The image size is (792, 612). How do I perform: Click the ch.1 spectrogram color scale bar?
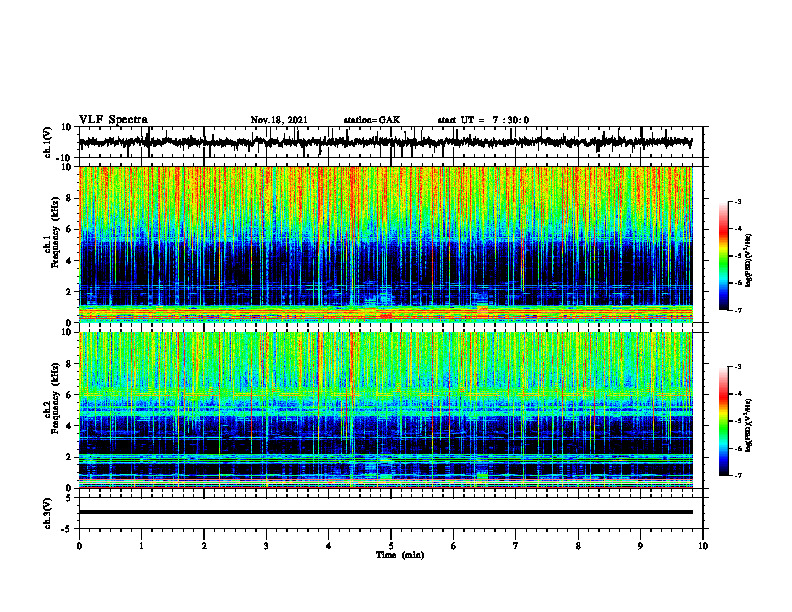724,256
